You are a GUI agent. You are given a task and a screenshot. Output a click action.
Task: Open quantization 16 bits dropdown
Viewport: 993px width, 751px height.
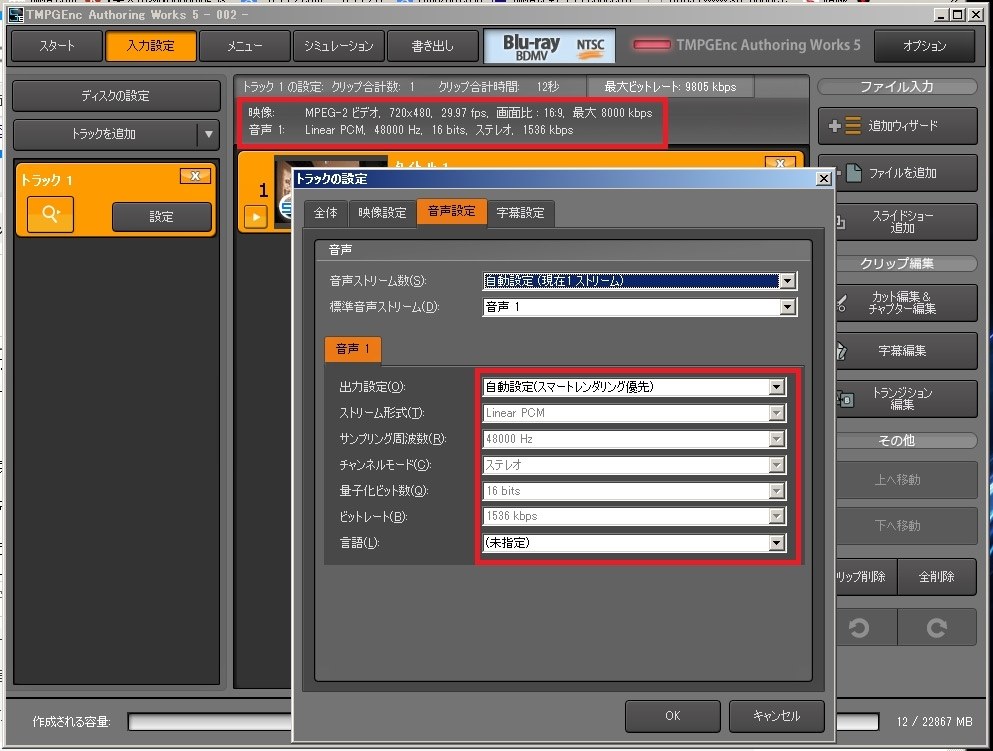(x=776, y=491)
